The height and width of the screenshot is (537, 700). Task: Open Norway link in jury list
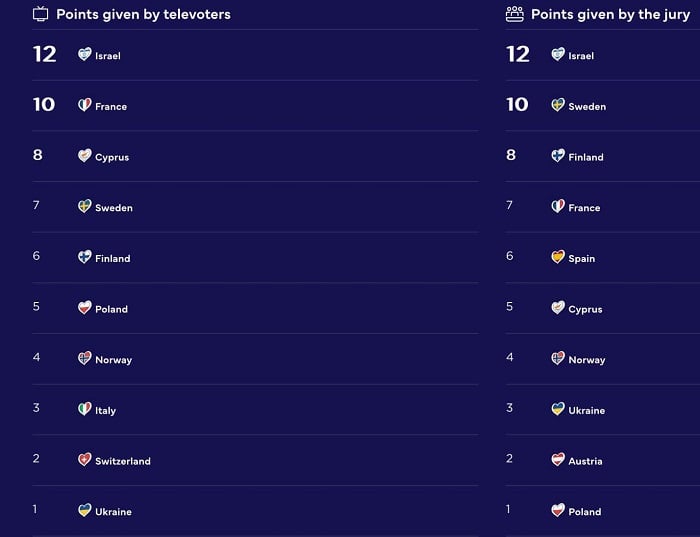587,360
